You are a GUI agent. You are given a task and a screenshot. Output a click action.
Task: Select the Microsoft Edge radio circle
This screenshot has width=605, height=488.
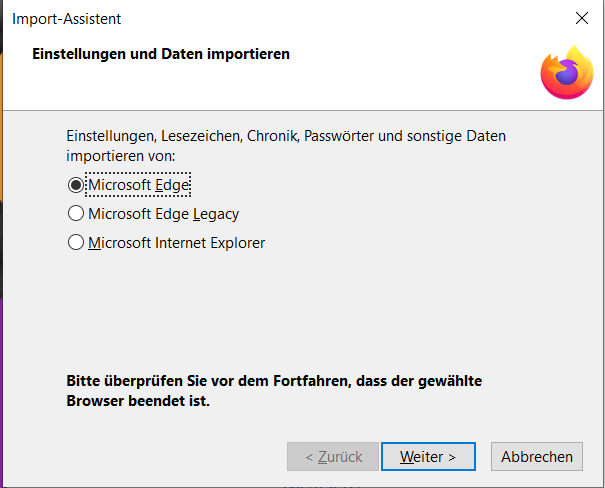[x=75, y=185]
